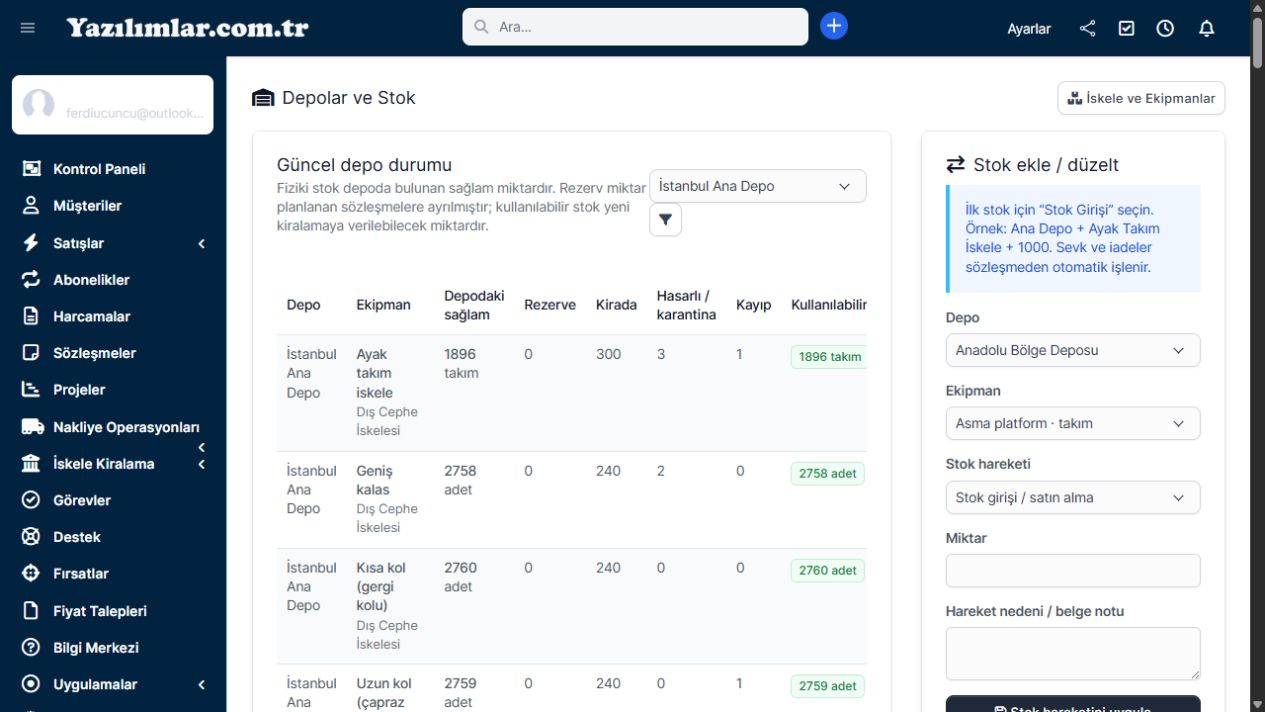Viewport: 1265px width, 712px height.
Task: Open the checklist tasks icon in header
Action: click(1126, 28)
